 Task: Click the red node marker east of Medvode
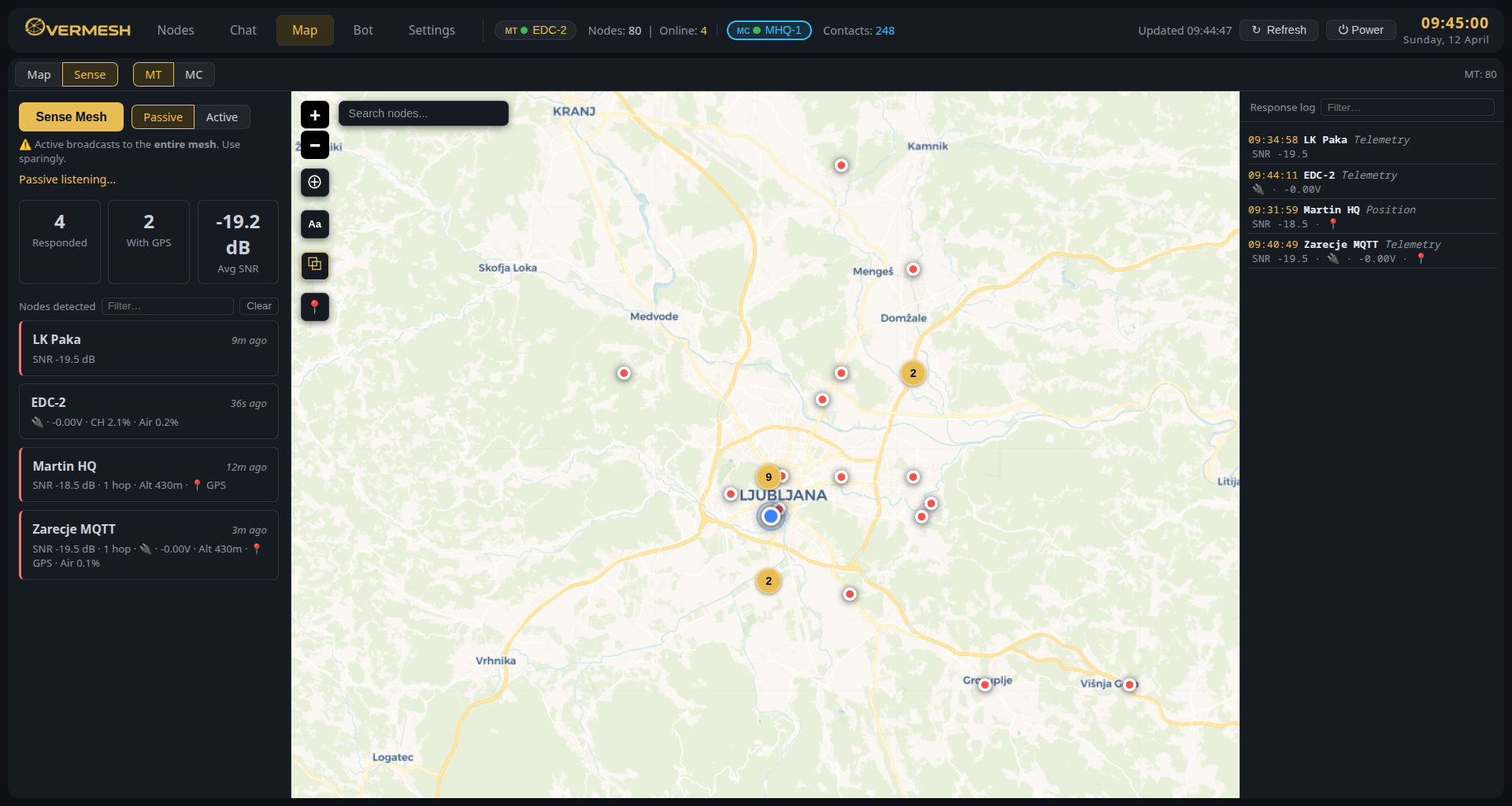624,373
